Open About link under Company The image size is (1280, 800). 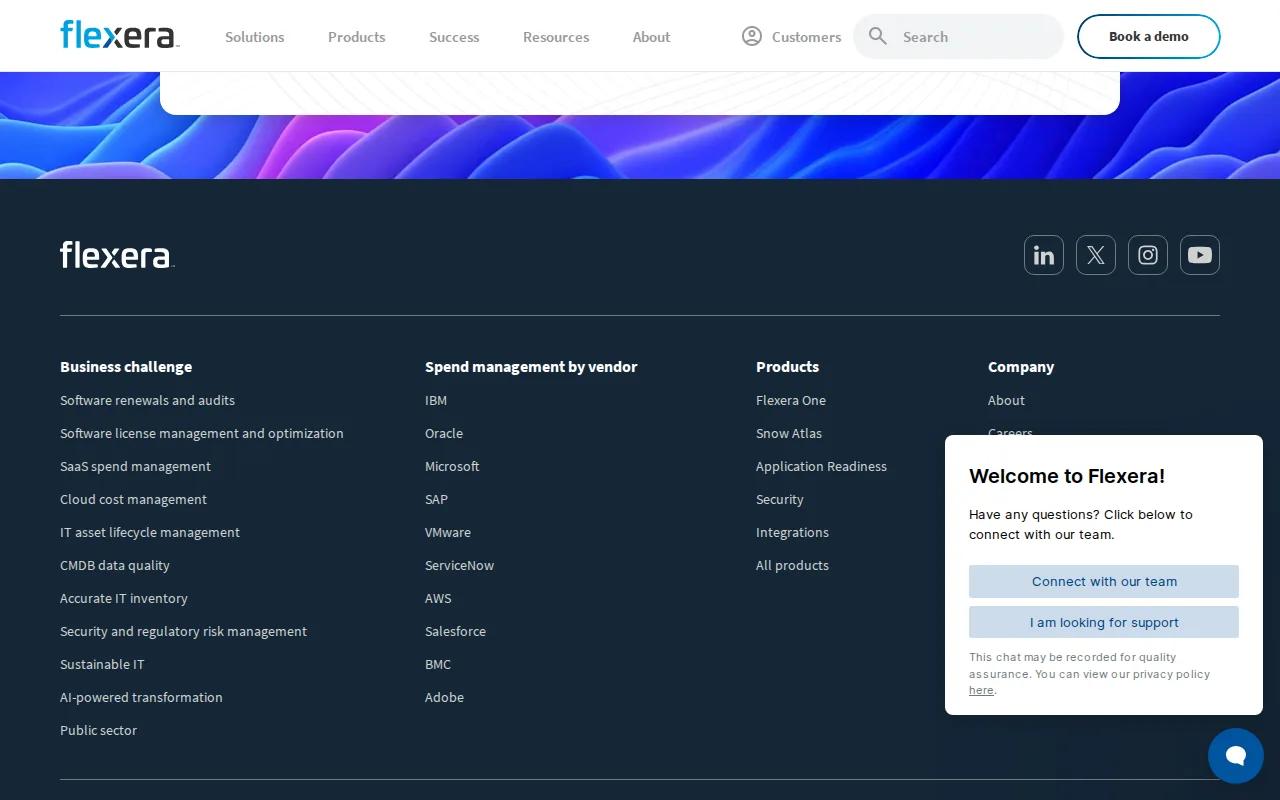(x=1006, y=400)
